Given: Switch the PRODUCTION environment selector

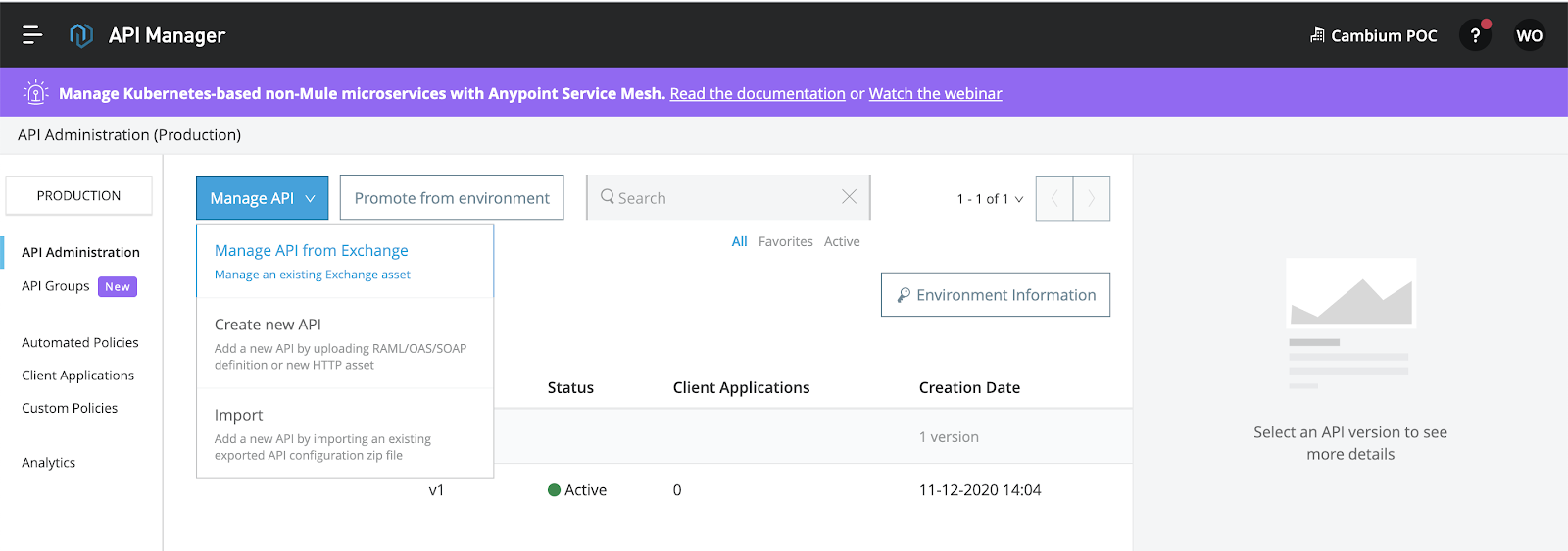Looking at the screenshot, I should tap(78, 195).
